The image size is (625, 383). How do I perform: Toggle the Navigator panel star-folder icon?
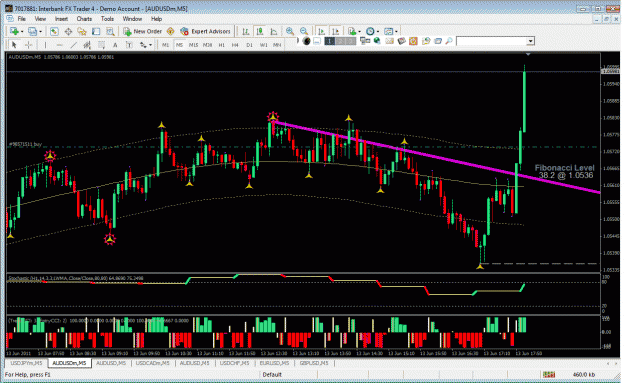pos(82,31)
